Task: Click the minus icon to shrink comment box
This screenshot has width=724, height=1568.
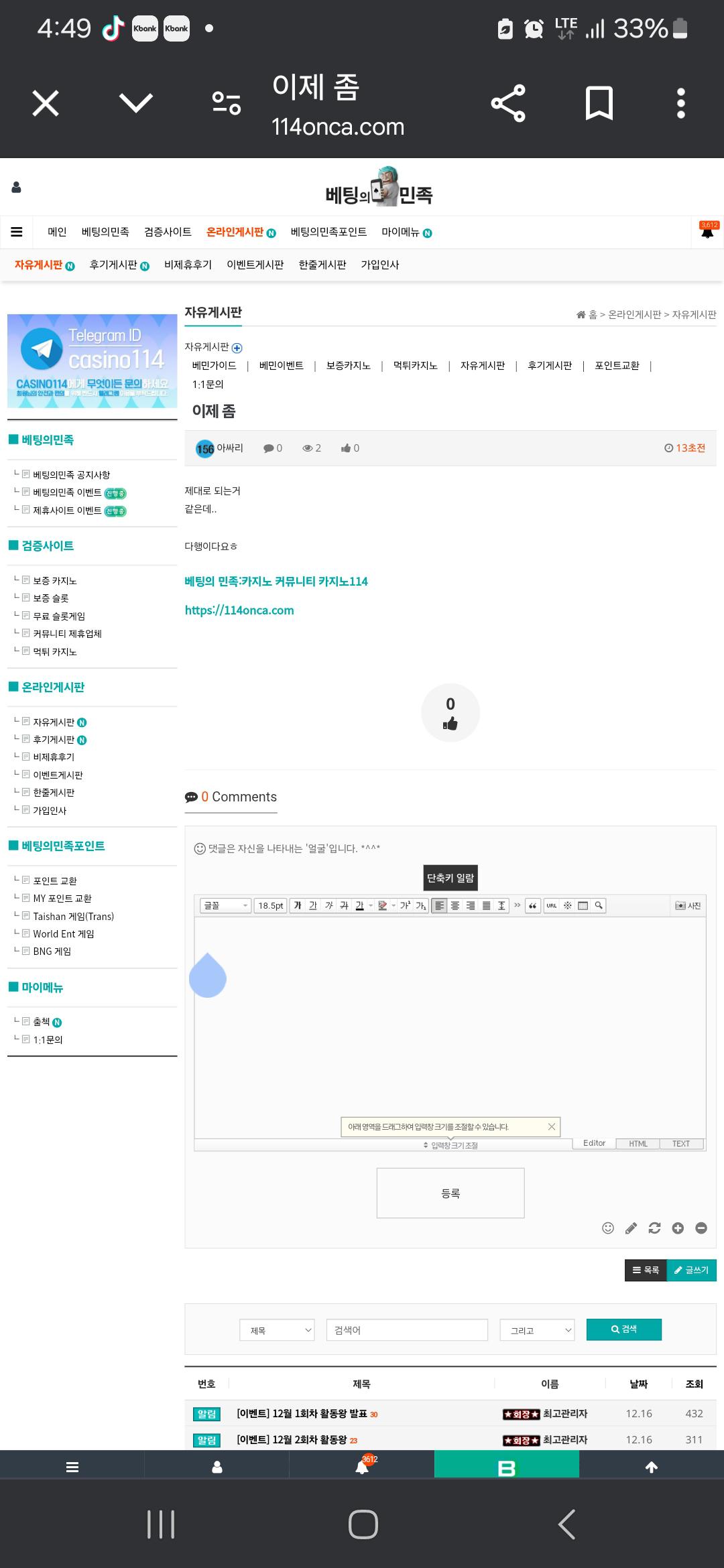Action: coord(701,1228)
